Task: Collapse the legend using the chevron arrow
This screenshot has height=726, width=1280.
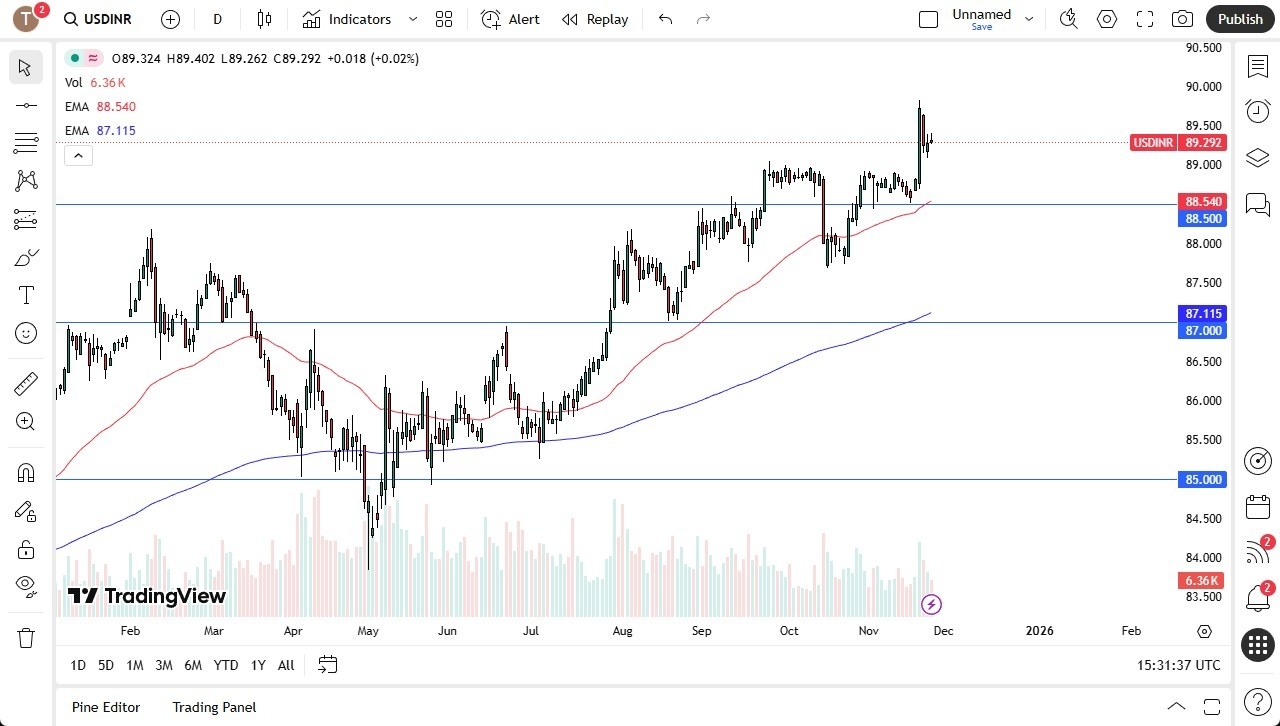Action: click(78, 155)
